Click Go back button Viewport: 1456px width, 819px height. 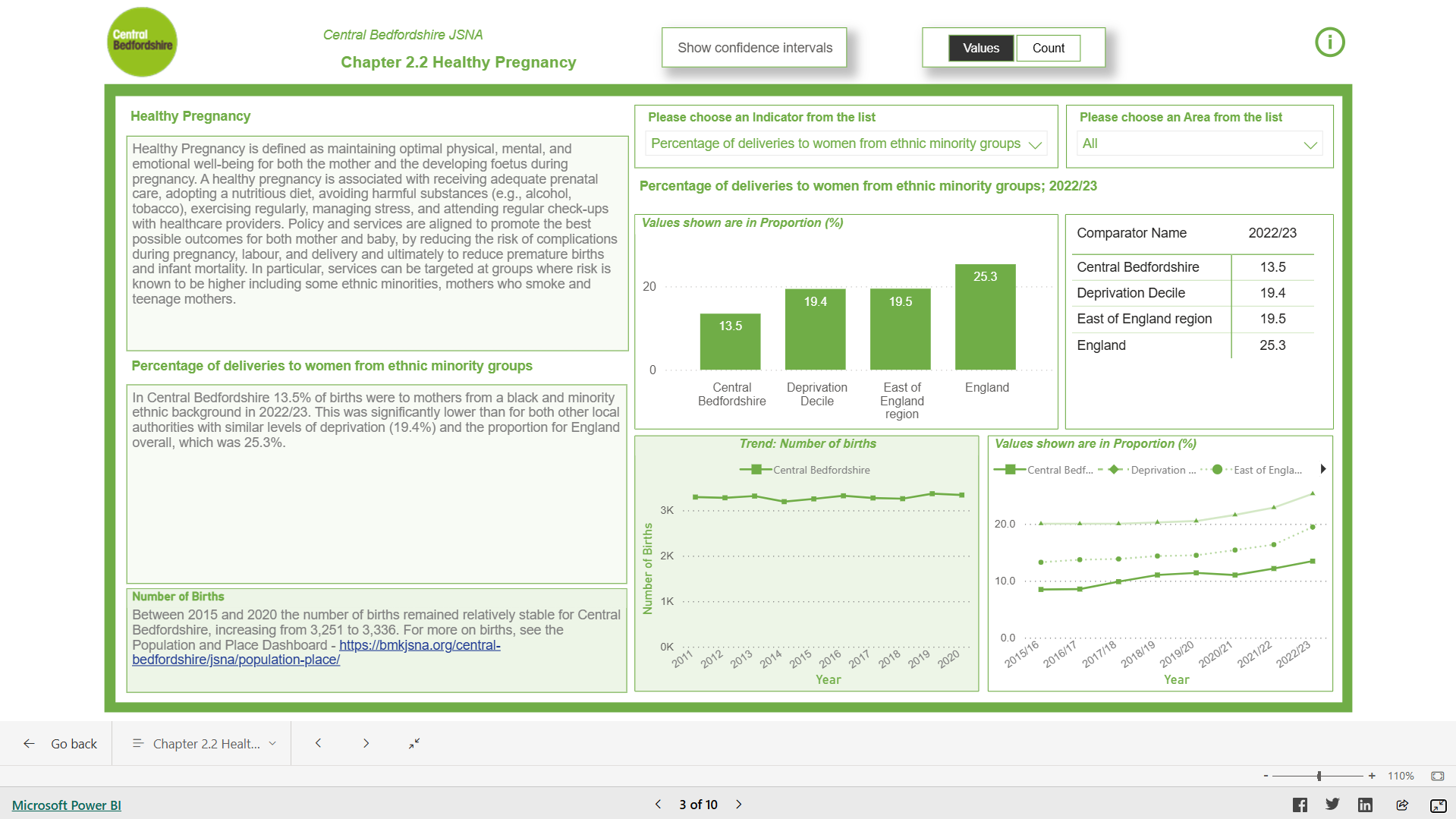(61, 744)
